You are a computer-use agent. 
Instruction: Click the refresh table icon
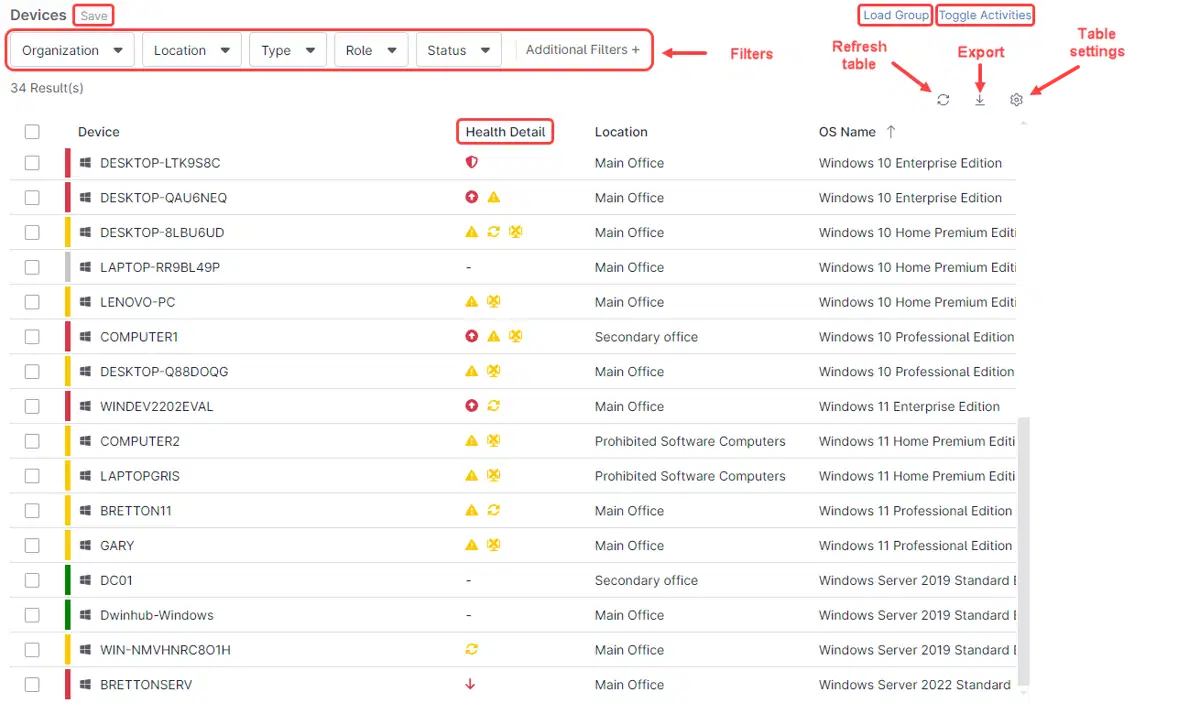(x=943, y=100)
